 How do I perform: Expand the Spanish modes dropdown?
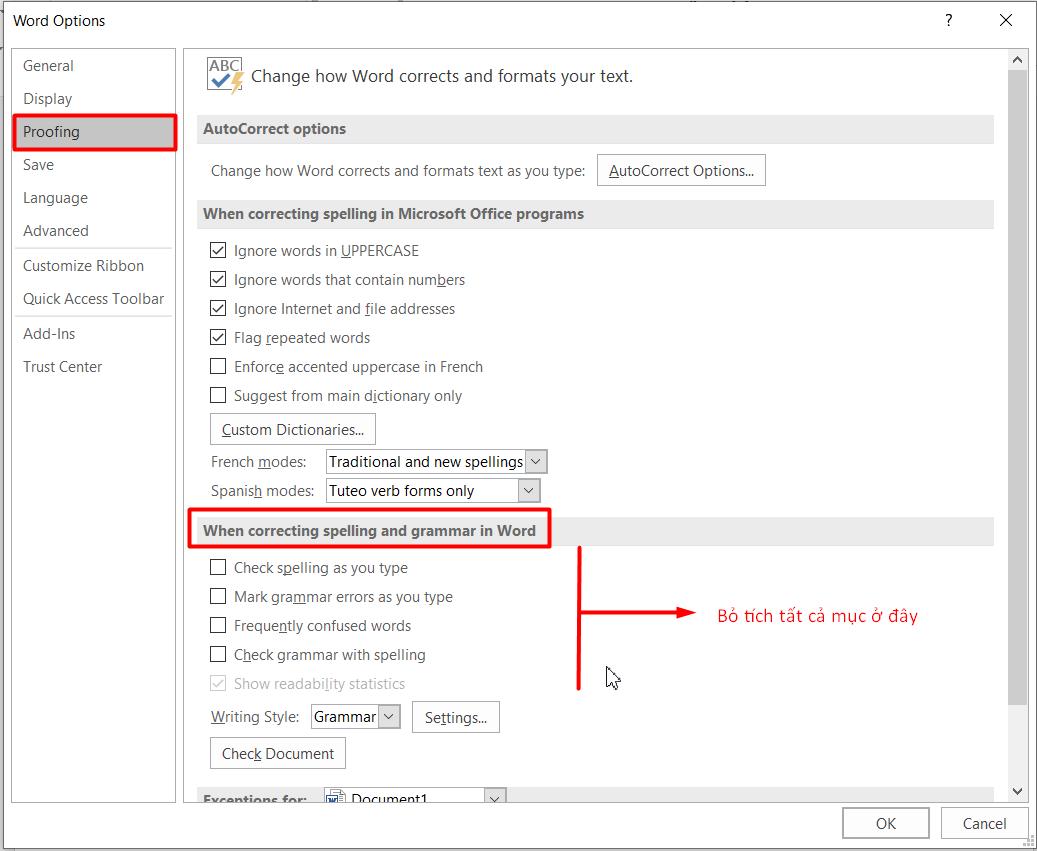pyautogui.click(x=529, y=491)
